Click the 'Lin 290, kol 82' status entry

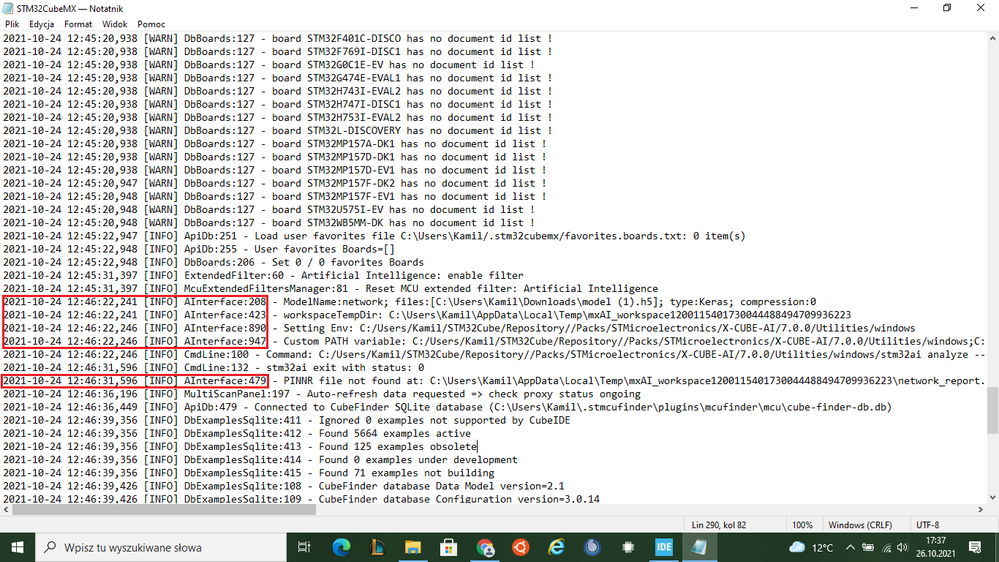coord(719,525)
